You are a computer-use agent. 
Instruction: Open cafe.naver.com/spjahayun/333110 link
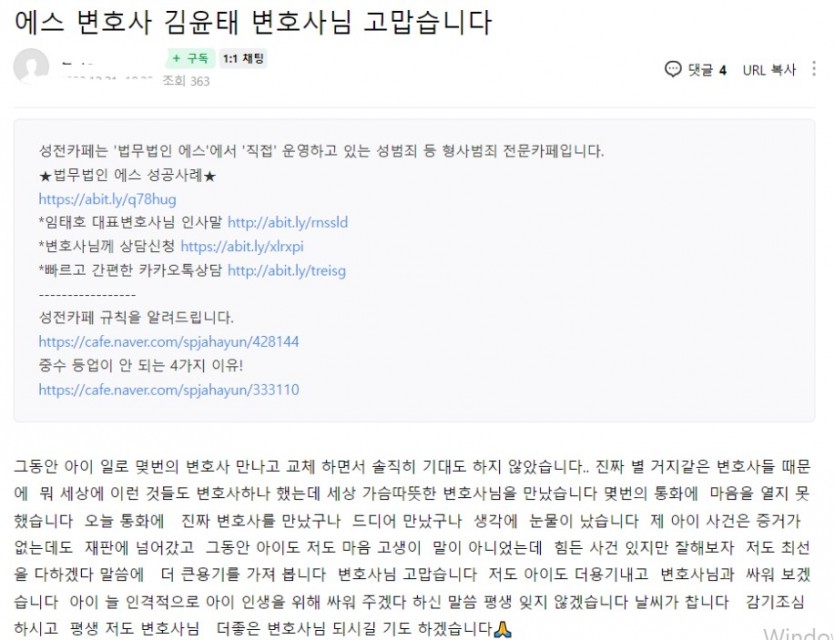[169, 390]
